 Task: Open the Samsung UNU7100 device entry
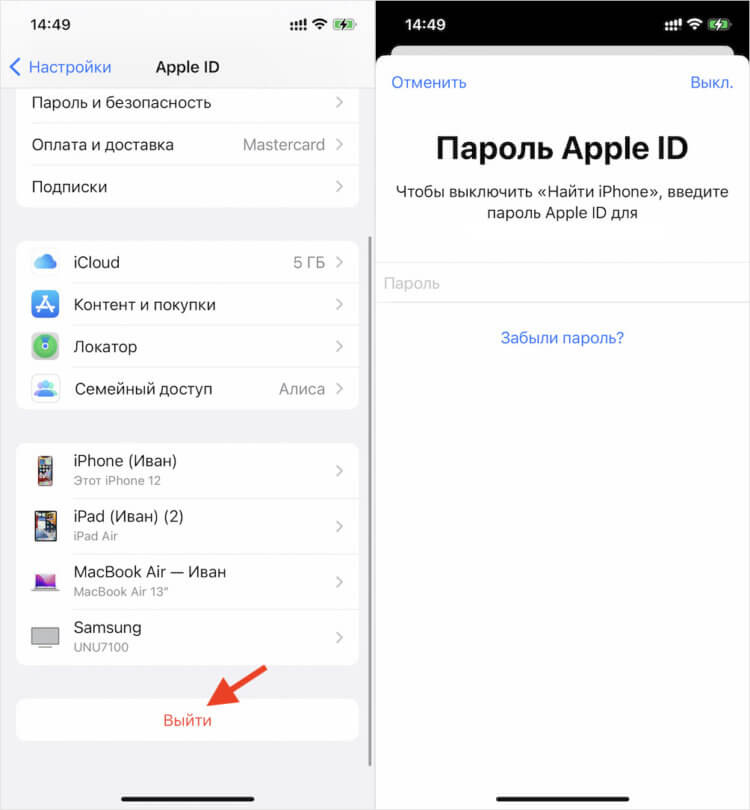tap(188, 637)
